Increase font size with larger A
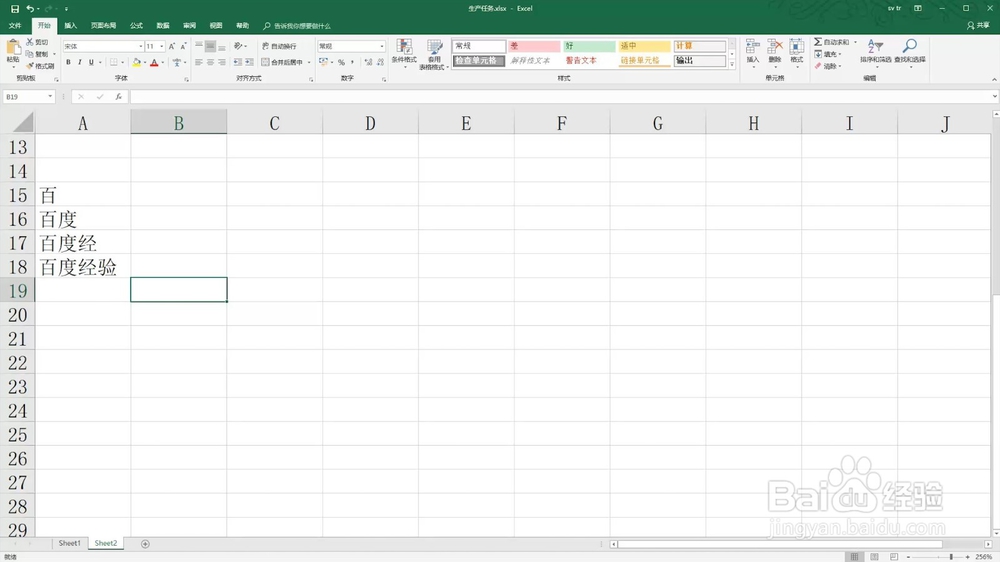The image size is (1000, 562). (172, 46)
